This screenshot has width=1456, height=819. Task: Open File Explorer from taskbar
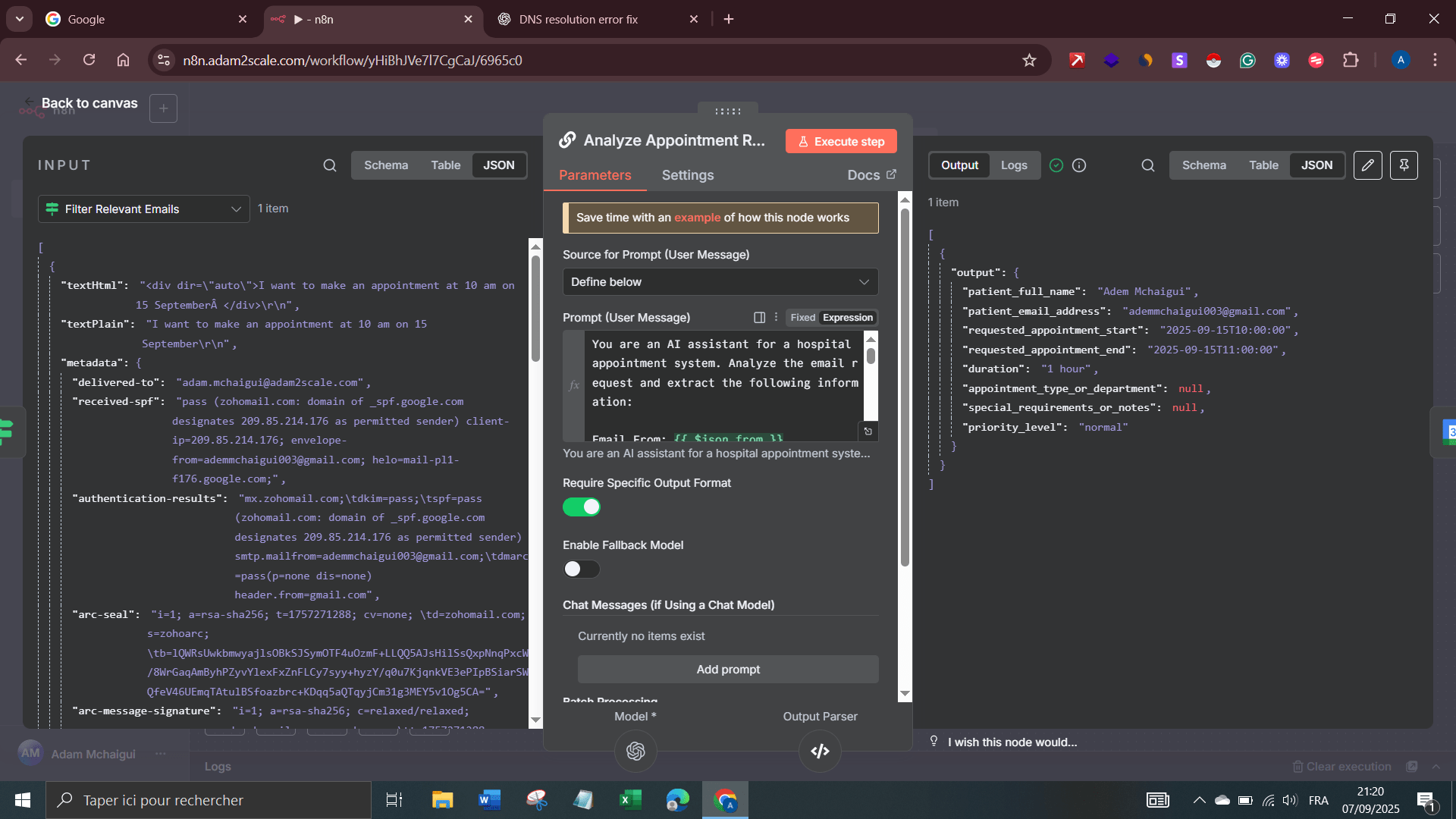442,800
